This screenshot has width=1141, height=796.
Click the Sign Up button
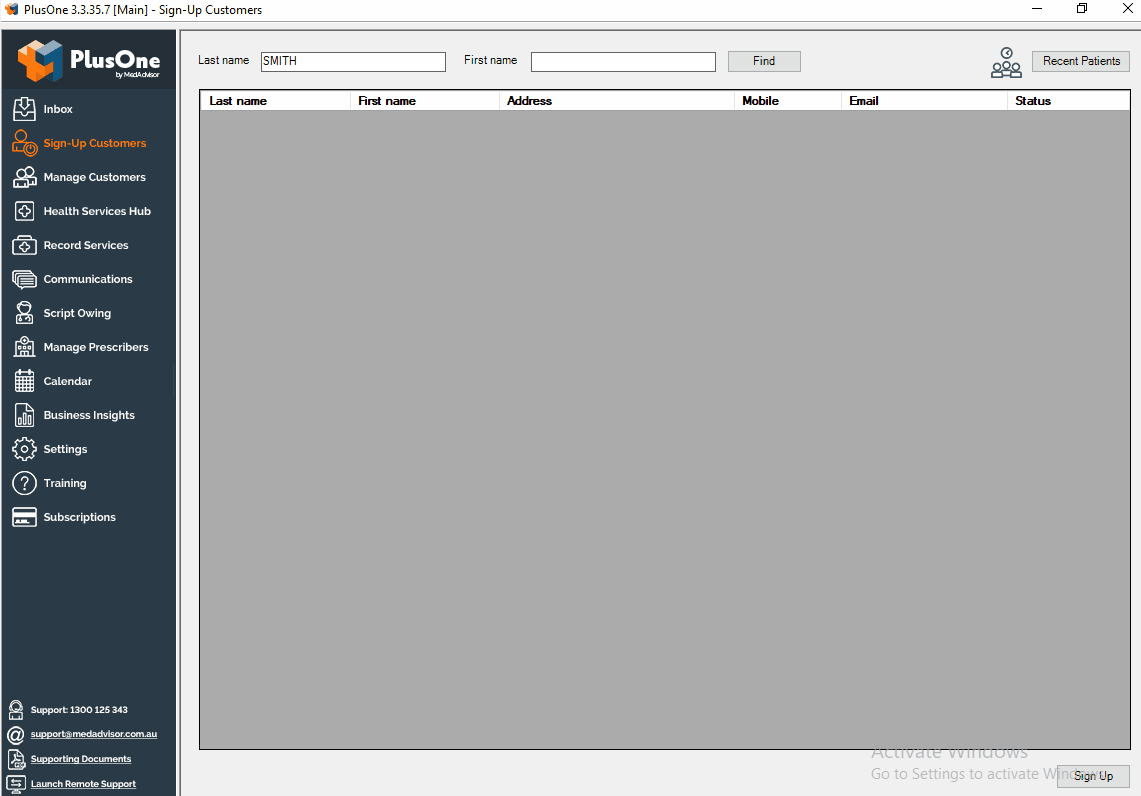click(x=1093, y=776)
